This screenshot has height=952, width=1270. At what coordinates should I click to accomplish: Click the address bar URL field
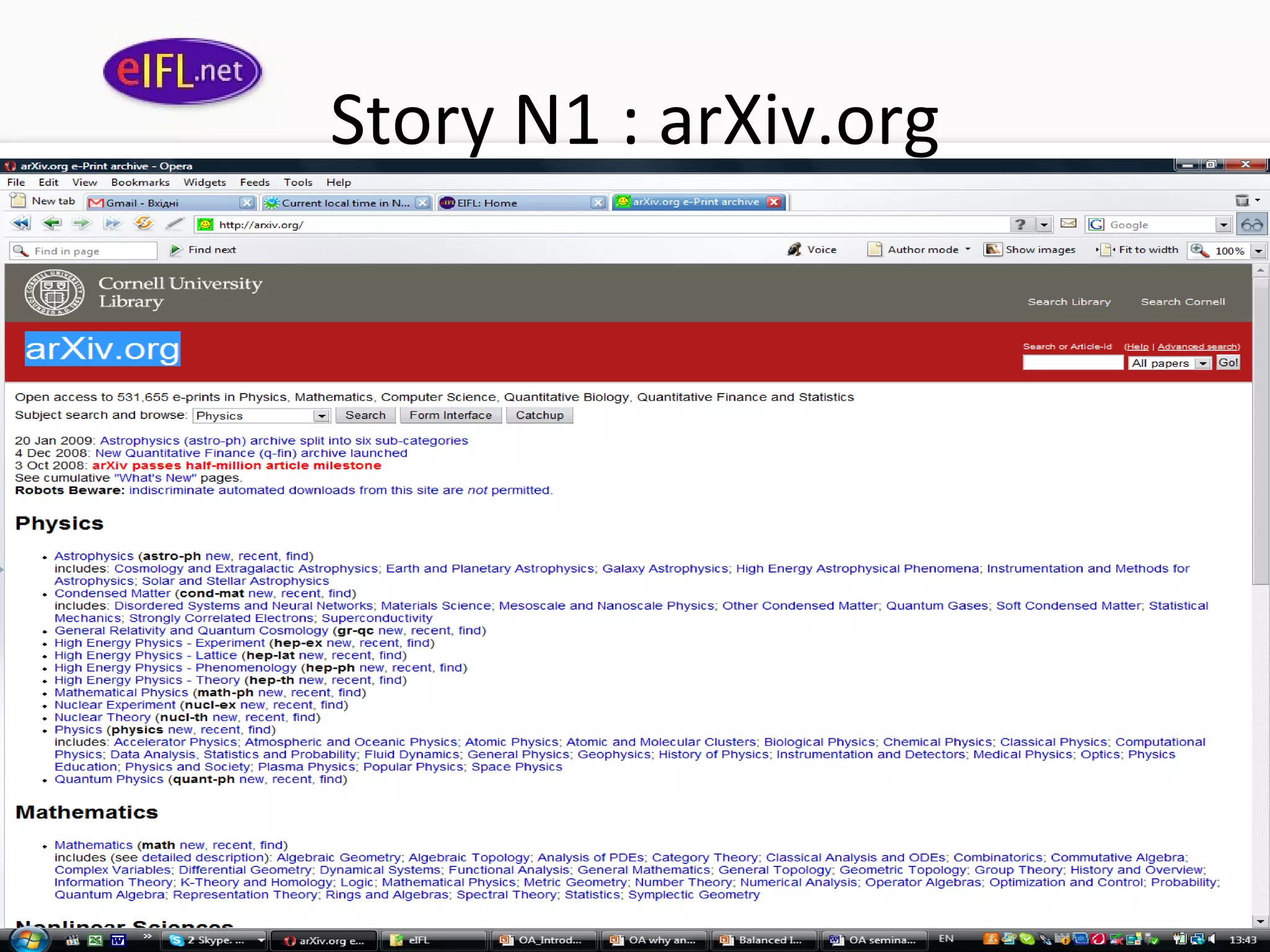click(x=602, y=224)
